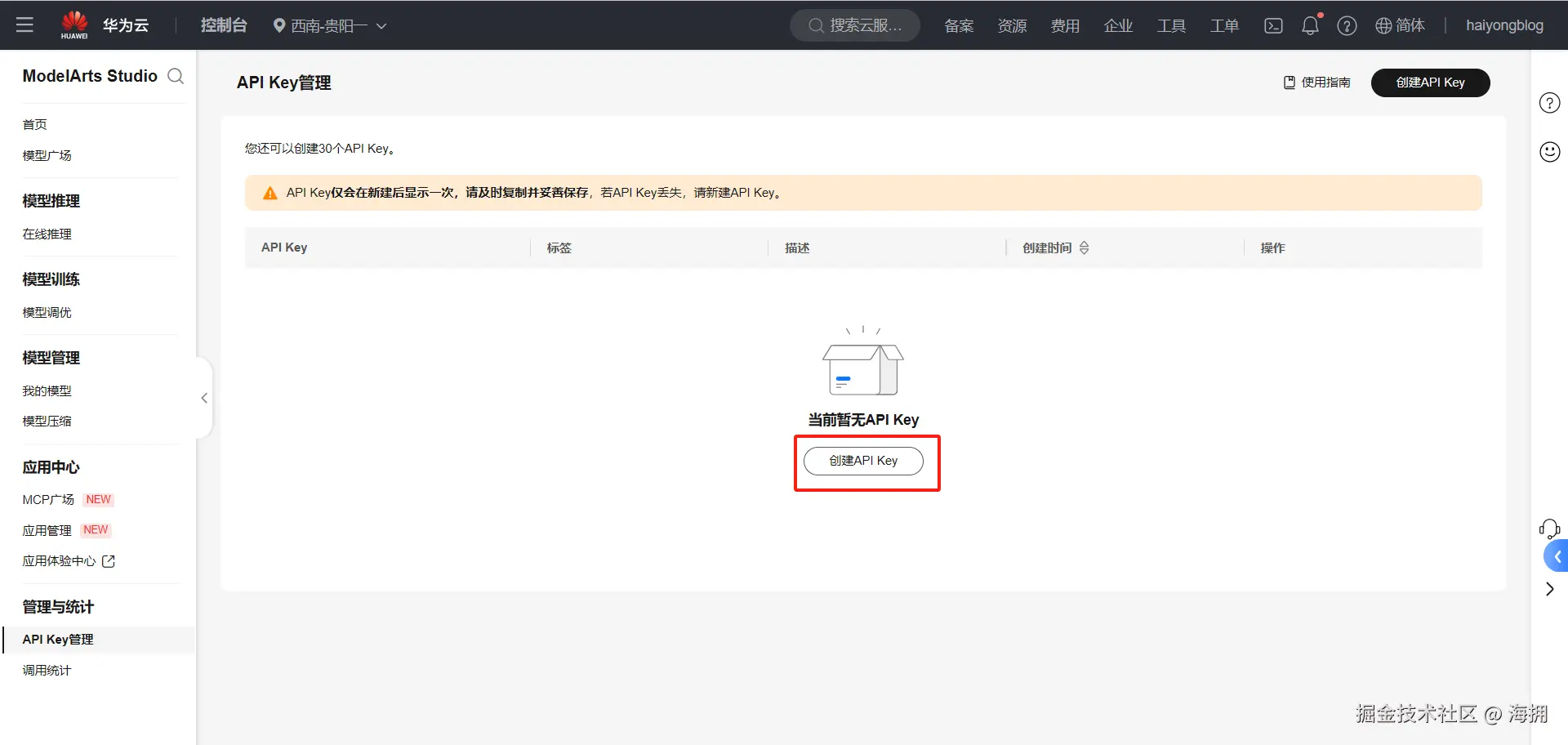Click the 操作 column header

1272,248
